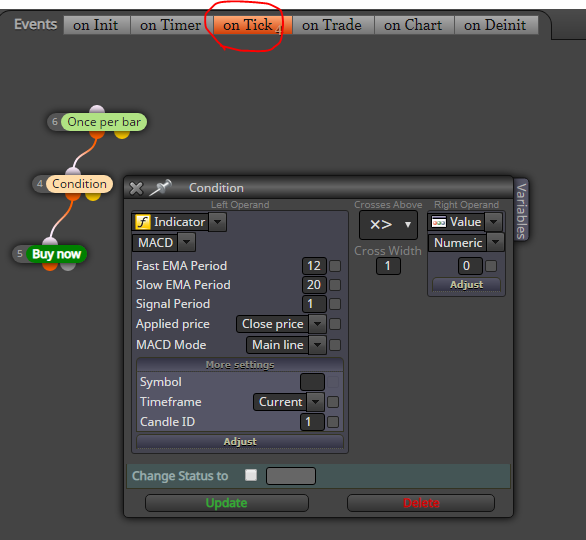Screen dimensions: 586x540
Task: Toggle the Fast EMA Period checkbox
Action: point(335,266)
